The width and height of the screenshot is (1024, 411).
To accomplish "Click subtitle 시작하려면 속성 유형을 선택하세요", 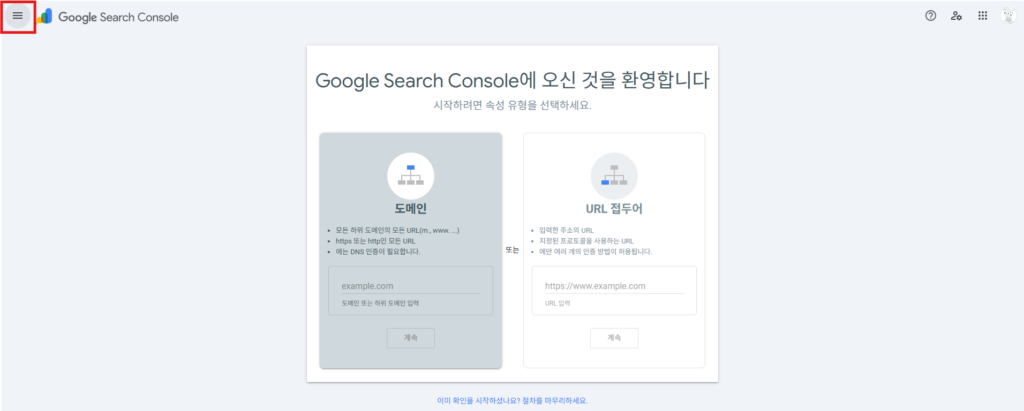I will pyautogui.click(x=513, y=105).
